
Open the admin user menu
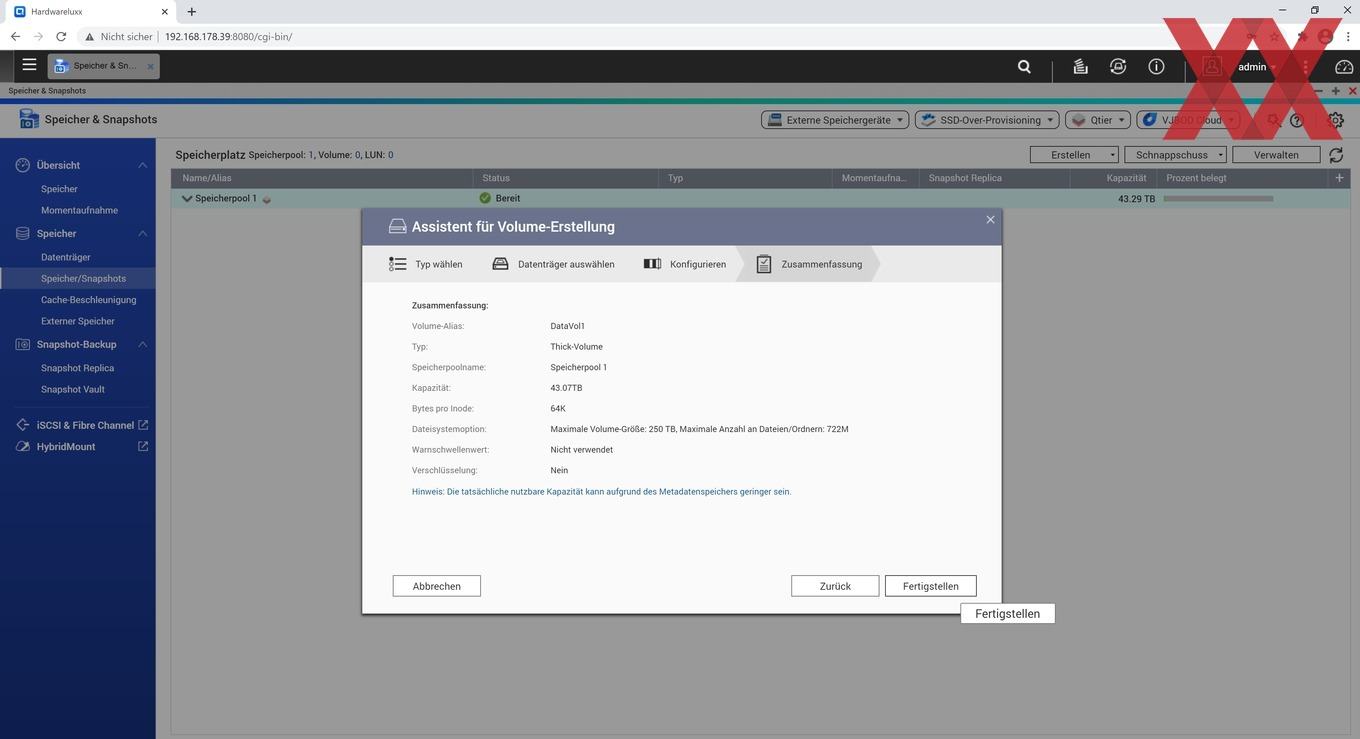pyautogui.click(x=1256, y=67)
